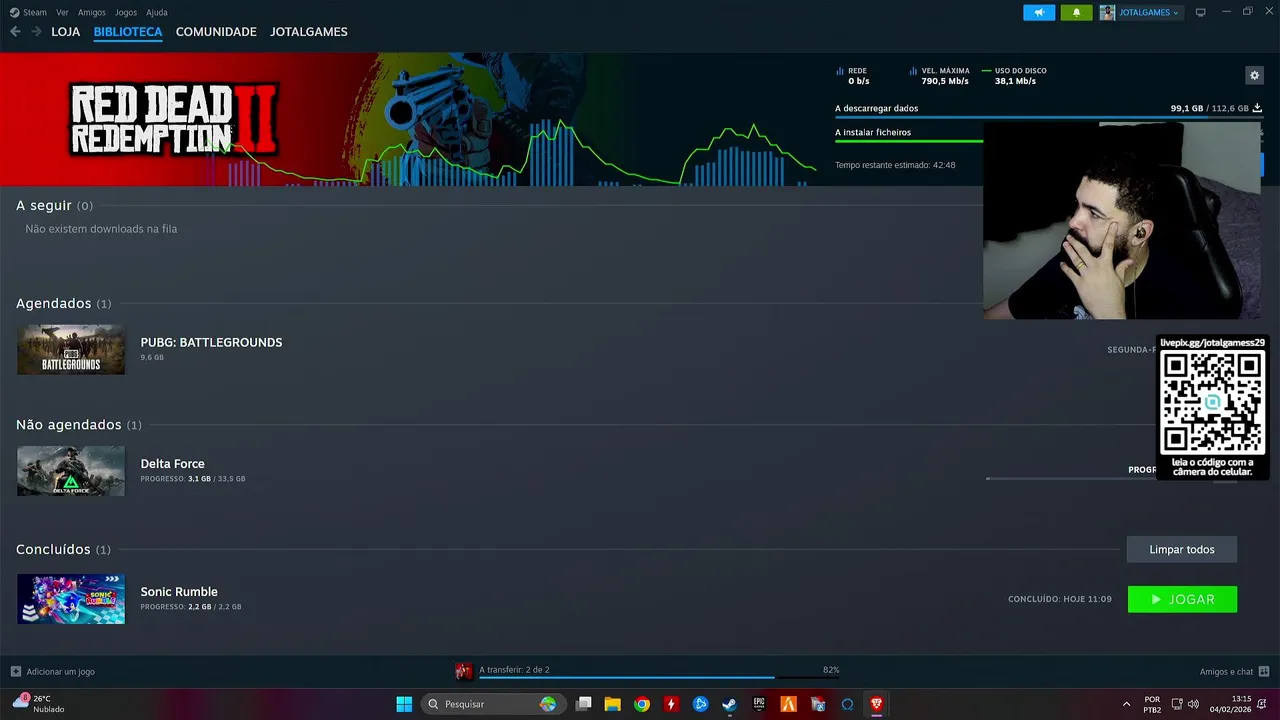
Task: Open the Ver menu
Action: [62, 12]
